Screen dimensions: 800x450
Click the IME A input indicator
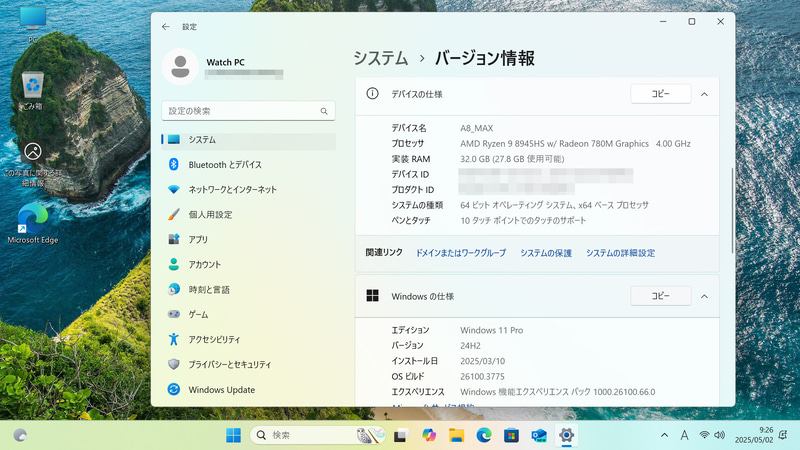pyautogui.click(x=684, y=435)
